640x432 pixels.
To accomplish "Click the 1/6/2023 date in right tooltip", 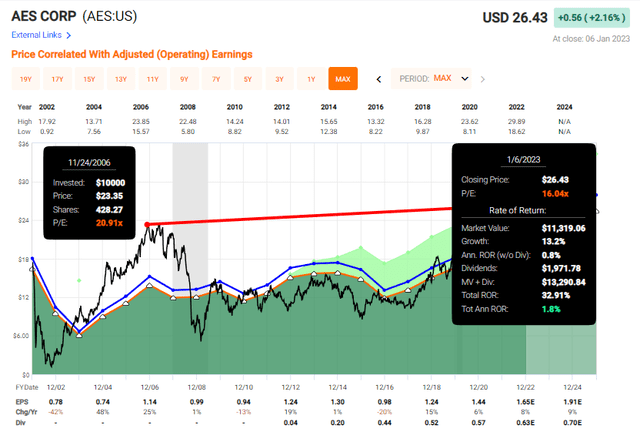I will point(523,160).
